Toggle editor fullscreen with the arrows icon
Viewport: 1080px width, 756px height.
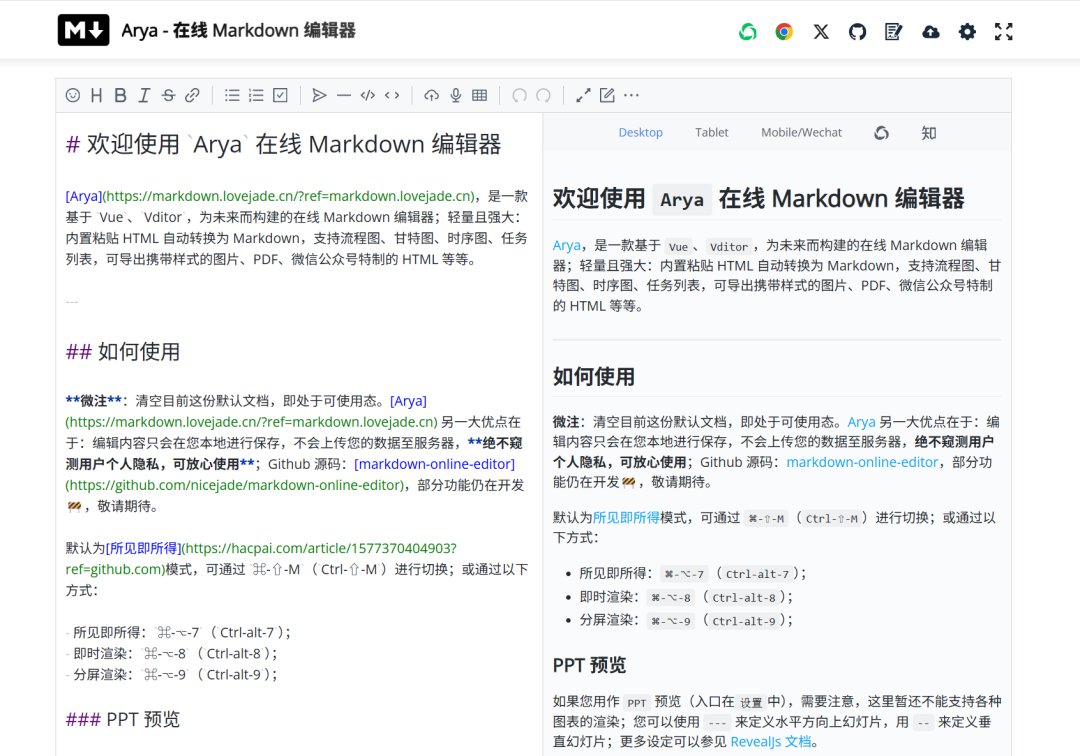tap(583, 95)
